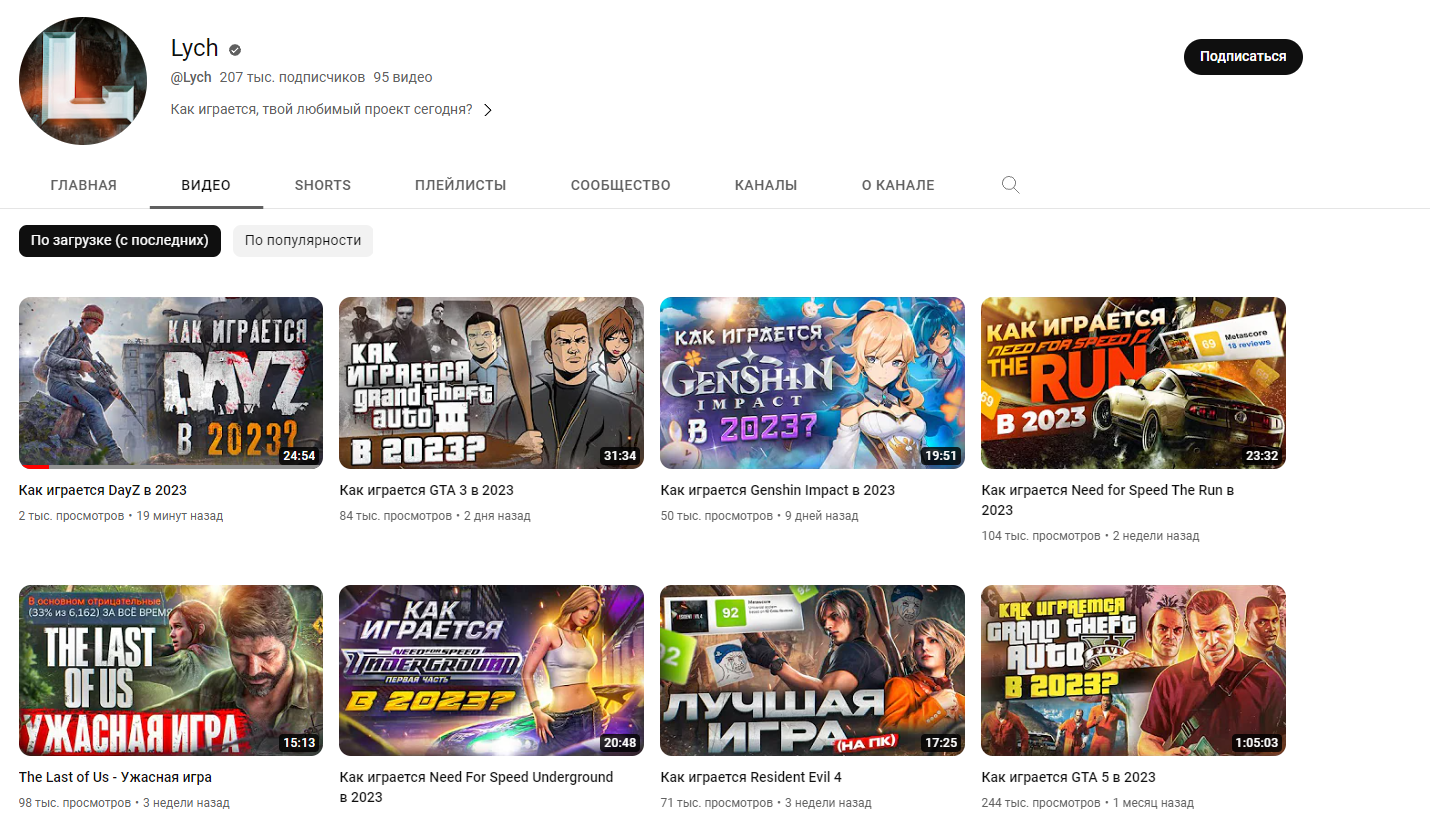Viewport: 1430px width, 817px height.
Task: Click '2 тыс. просмотров • 19 минут назад'
Action: coord(121,516)
